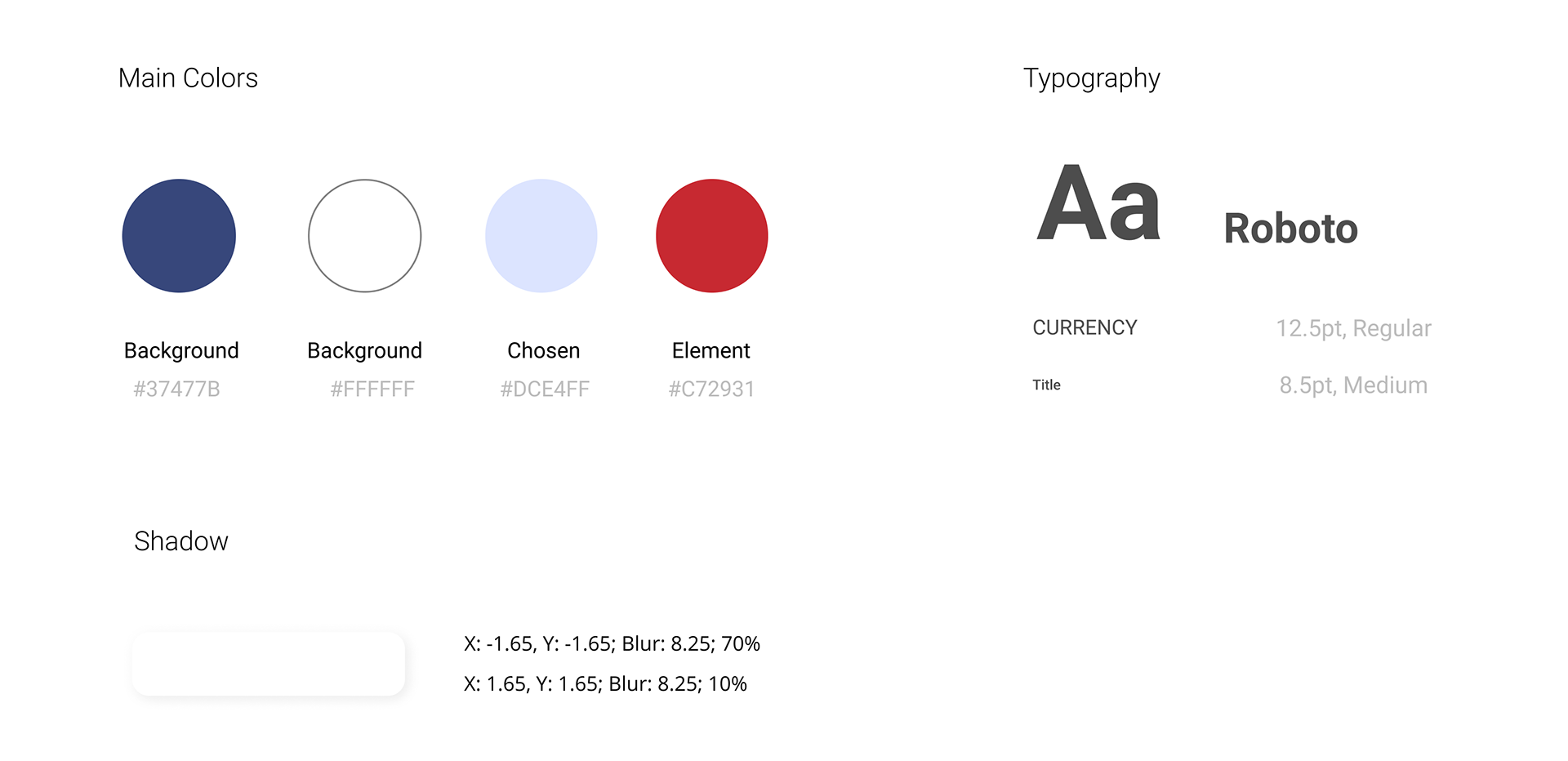Click the large Aa type specimen
This screenshot has height=761, width=1568.
pyautogui.click(x=1098, y=202)
